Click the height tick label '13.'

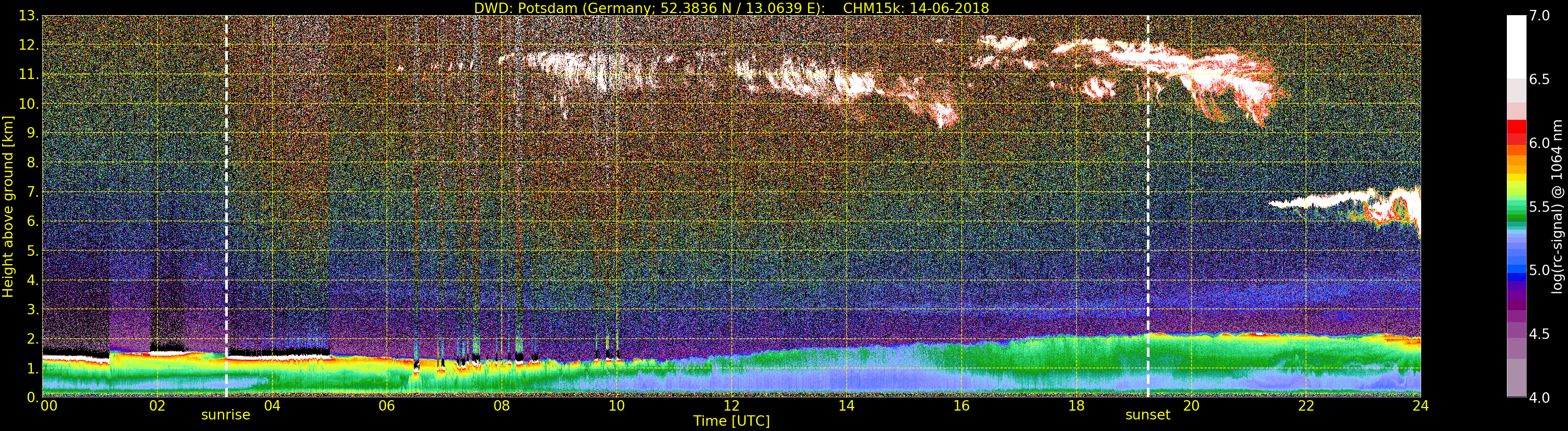tap(28, 16)
